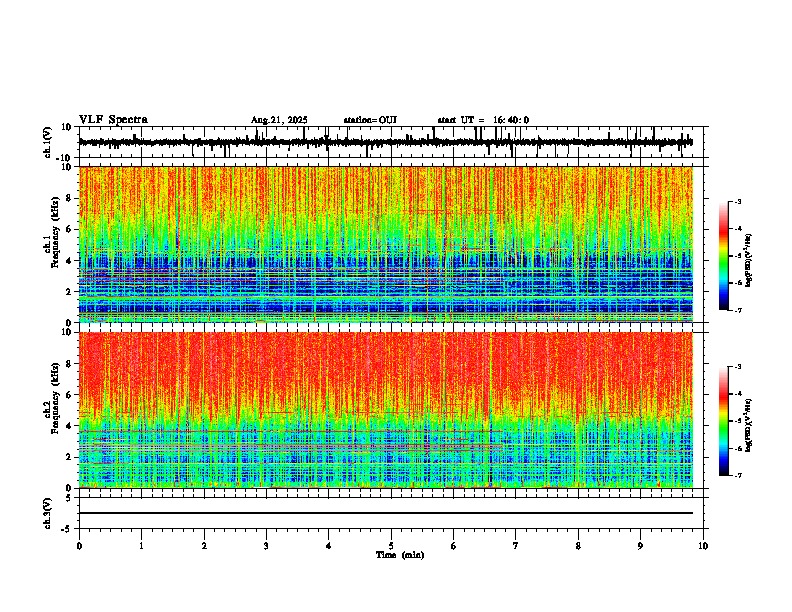Screen dimensions: 792x612
Task: Click inside the ch.2 spectrogram
Action: click(386, 410)
